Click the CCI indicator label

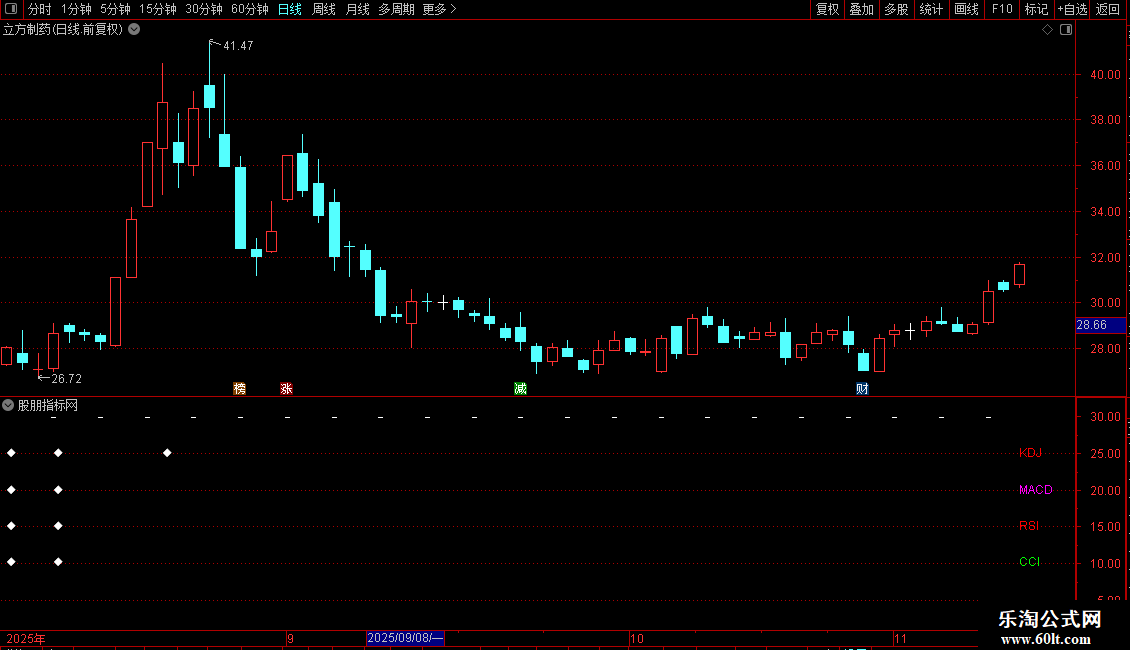pos(1029,562)
